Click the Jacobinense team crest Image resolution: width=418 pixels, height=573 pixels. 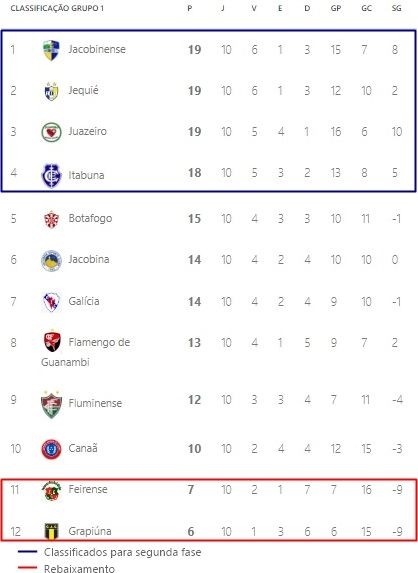click(51, 50)
